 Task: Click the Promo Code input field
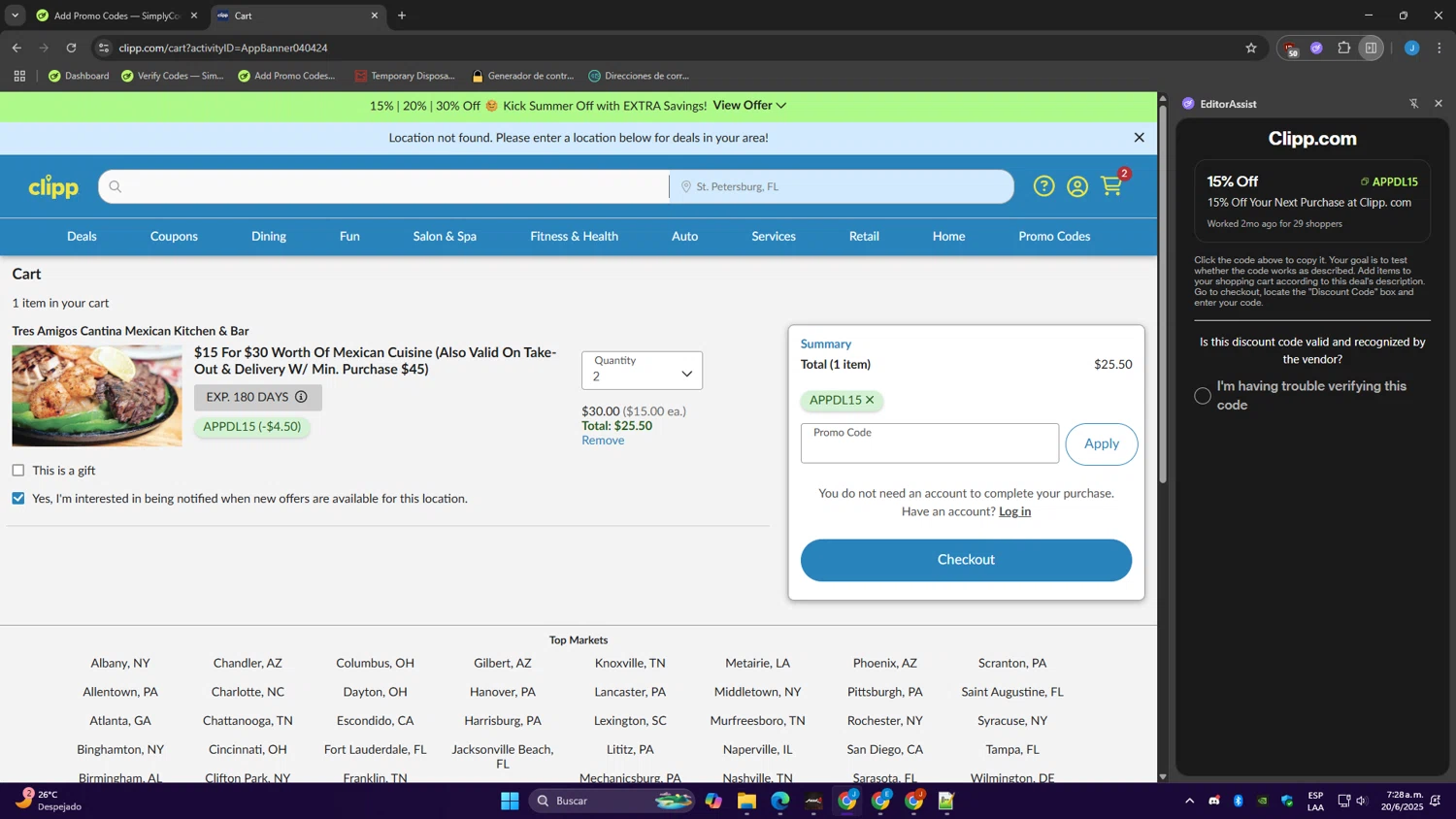point(930,443)
